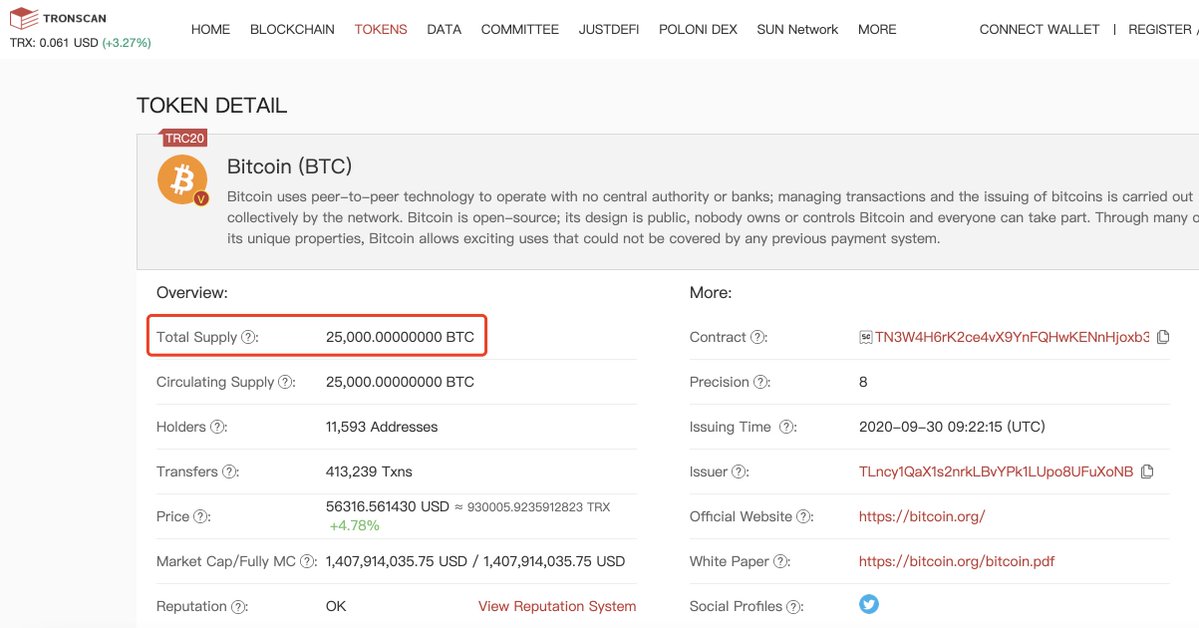Open the issuer address TLncy1QaX1s2nrk link

[996, 471]
